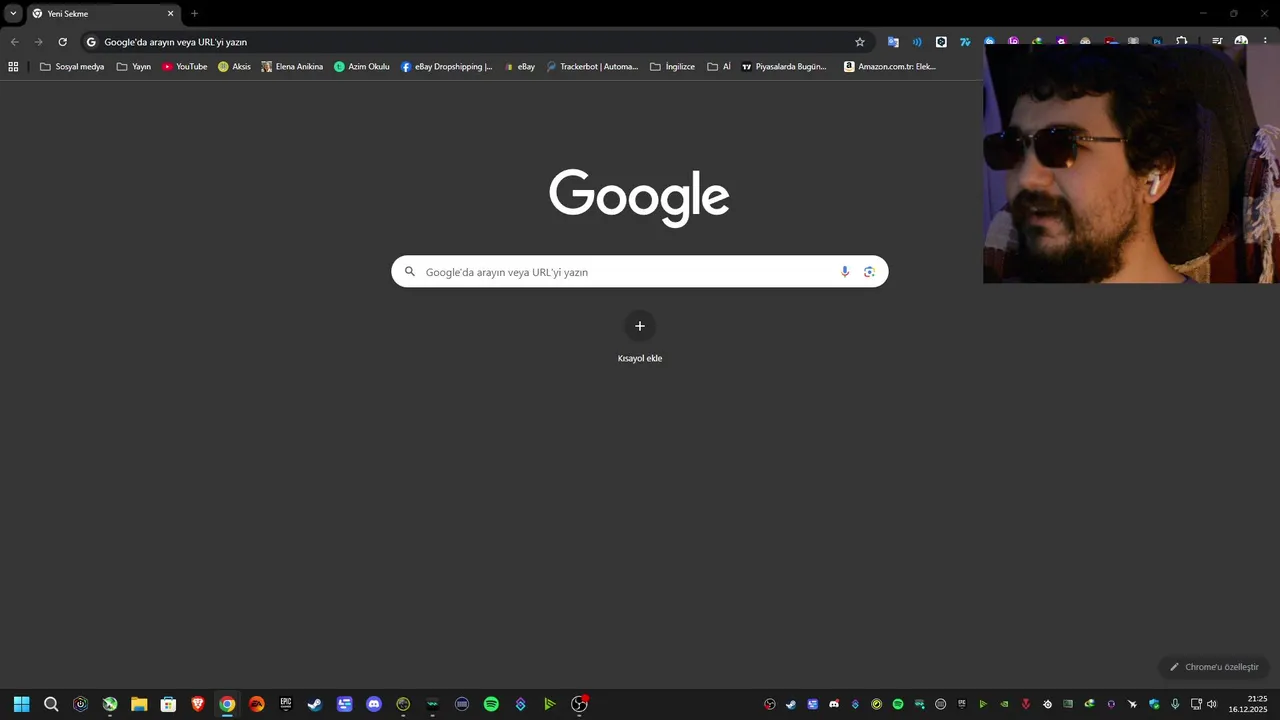Open the Chrome apps grid icon
The height and width of the screenshot is (720, 1280).
13,67
